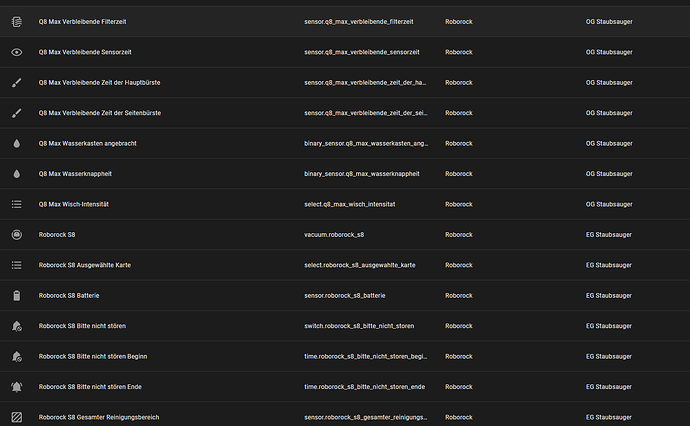Image resolution: width=690 pixels, height=426 pixels.
Task: Open Roborock S8 Batterie entity name
Action: click(69, 296)
